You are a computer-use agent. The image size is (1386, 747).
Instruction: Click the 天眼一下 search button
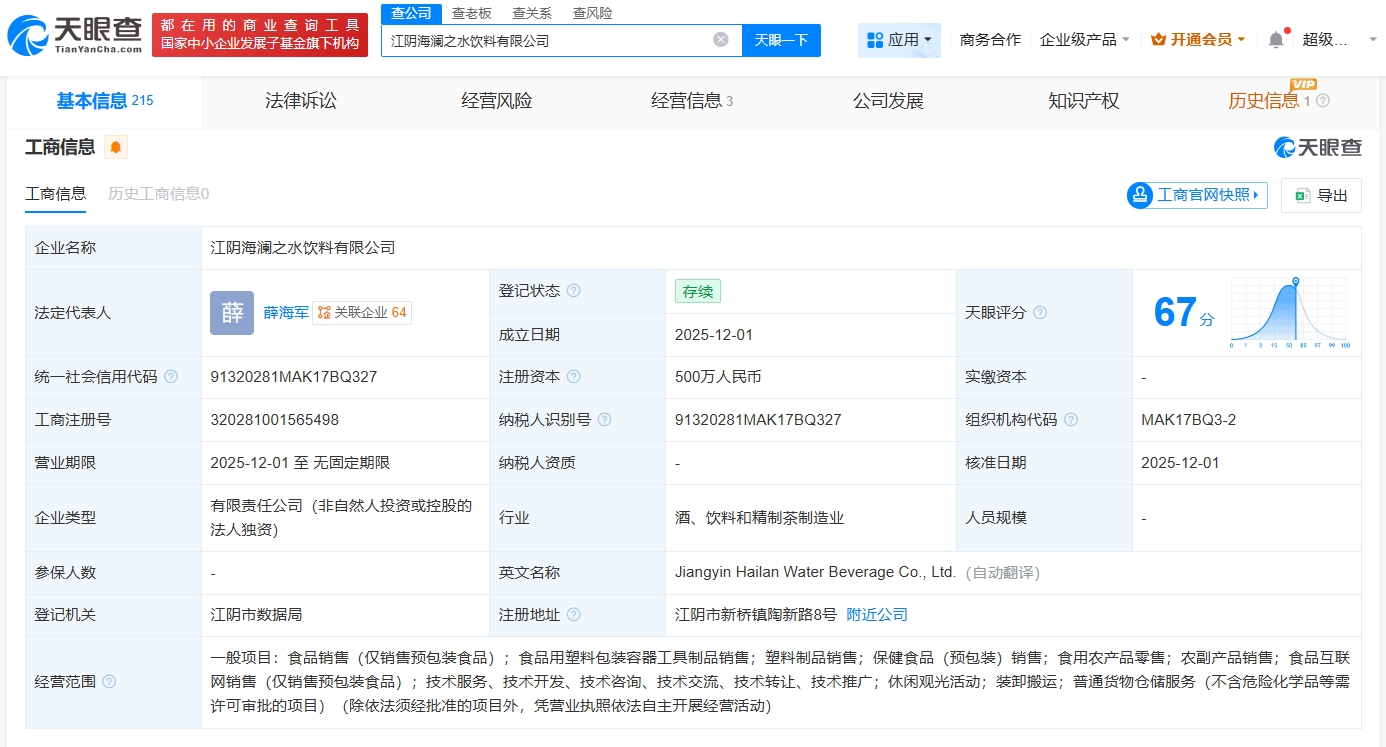(782, 40)
